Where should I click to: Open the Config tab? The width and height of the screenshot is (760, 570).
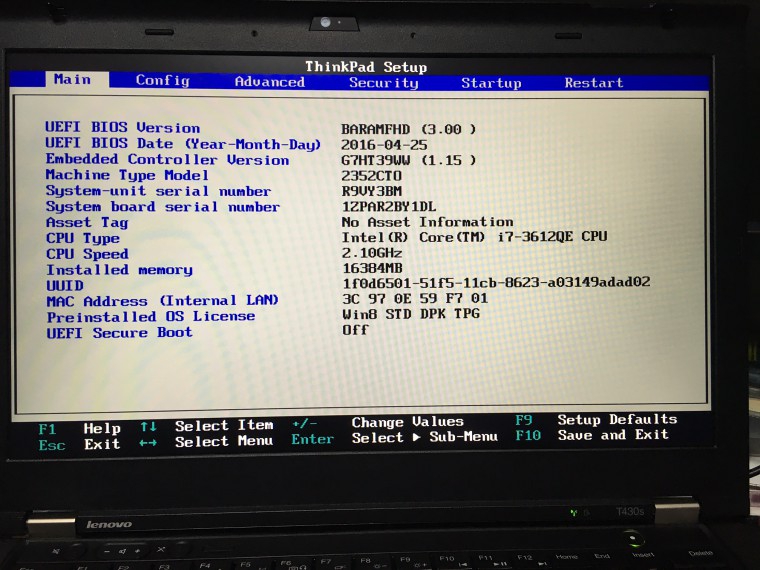coord(162,80)
